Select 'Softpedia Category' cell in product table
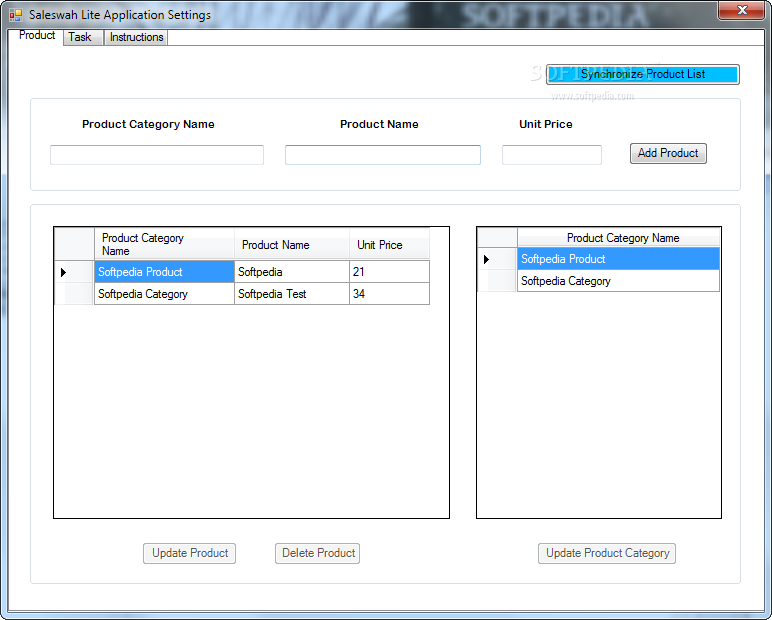 [x=164, y=294]
